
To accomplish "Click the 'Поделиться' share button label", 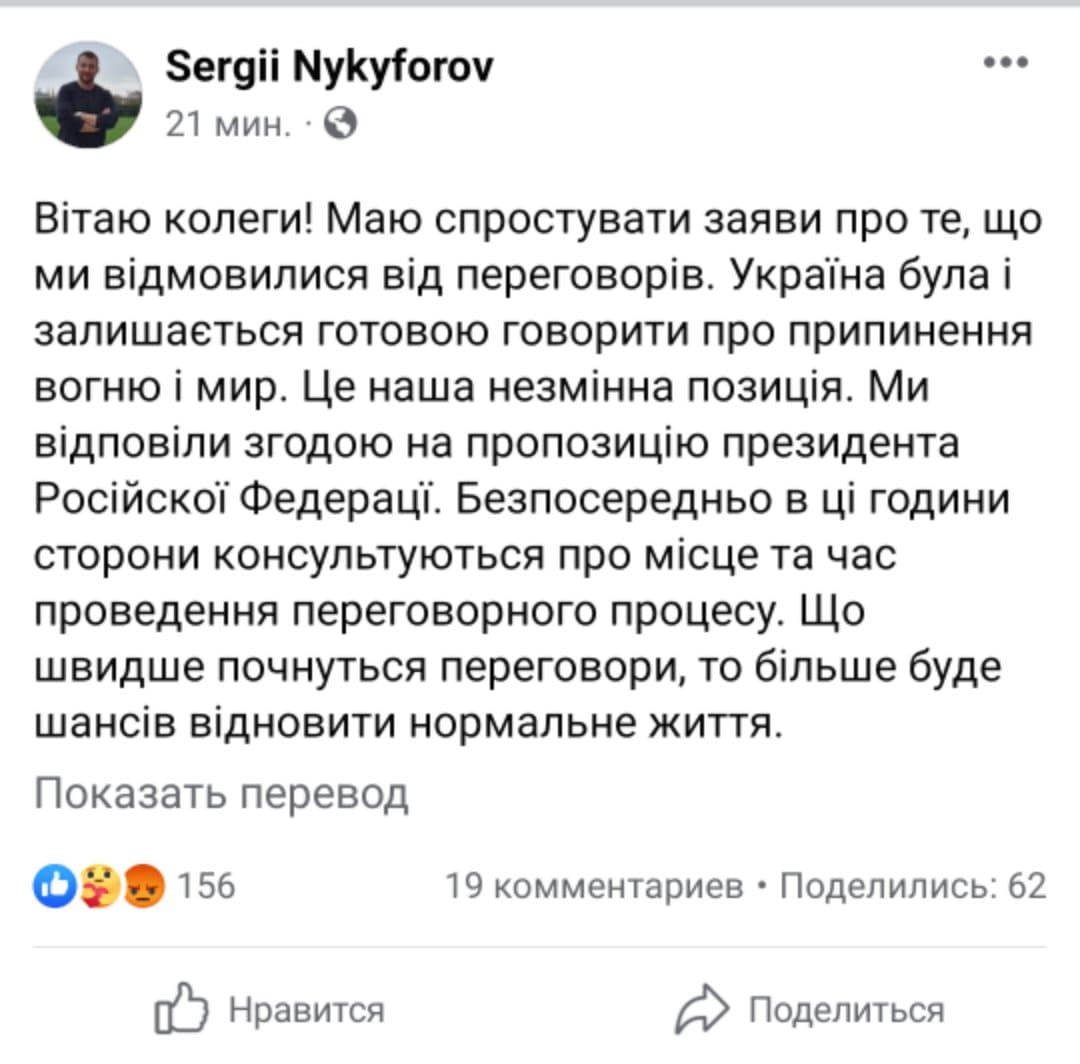I will click(x=847, y=1010).
